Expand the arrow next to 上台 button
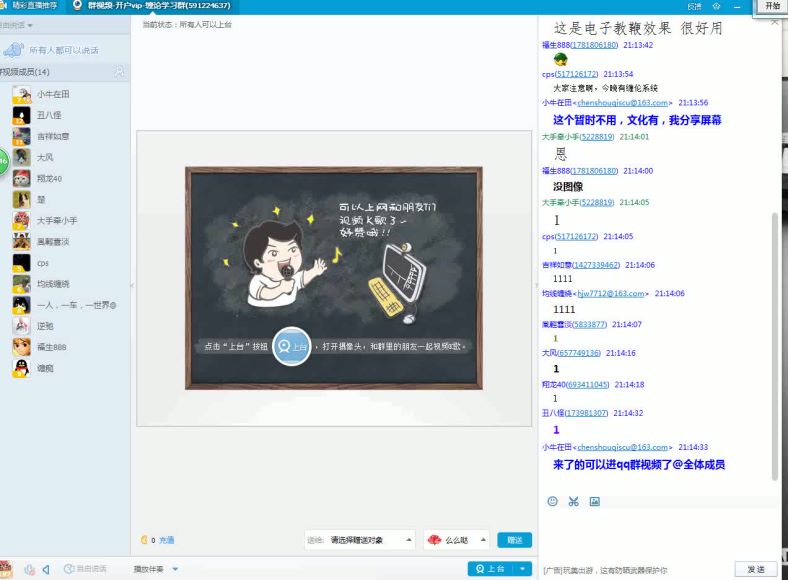Viewport: 788px width, 580px height. point(523,569)
